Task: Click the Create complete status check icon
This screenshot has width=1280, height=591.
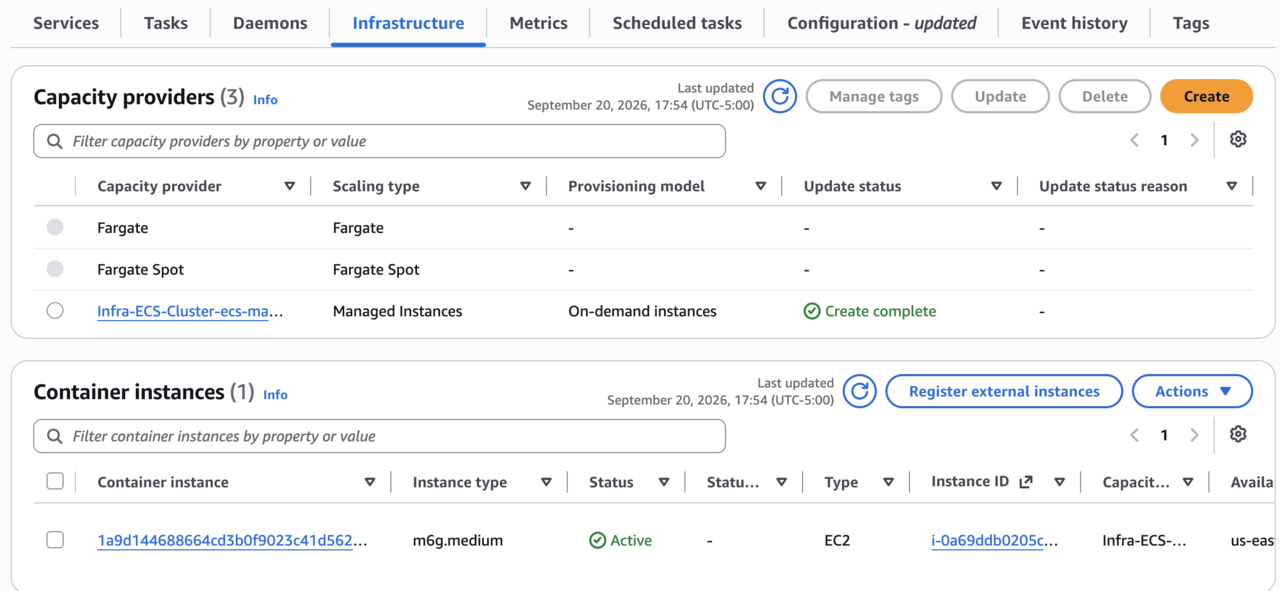Action: (812, 311)
